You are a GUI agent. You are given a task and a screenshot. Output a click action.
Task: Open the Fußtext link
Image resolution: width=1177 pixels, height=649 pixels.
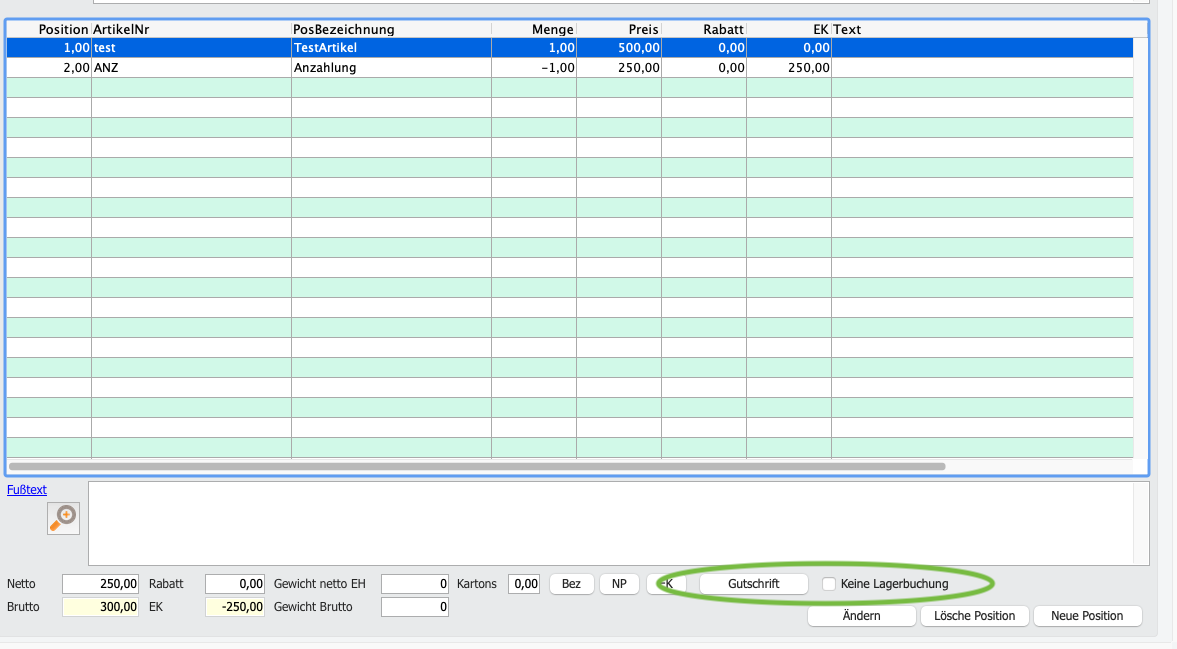pos(27,490)
